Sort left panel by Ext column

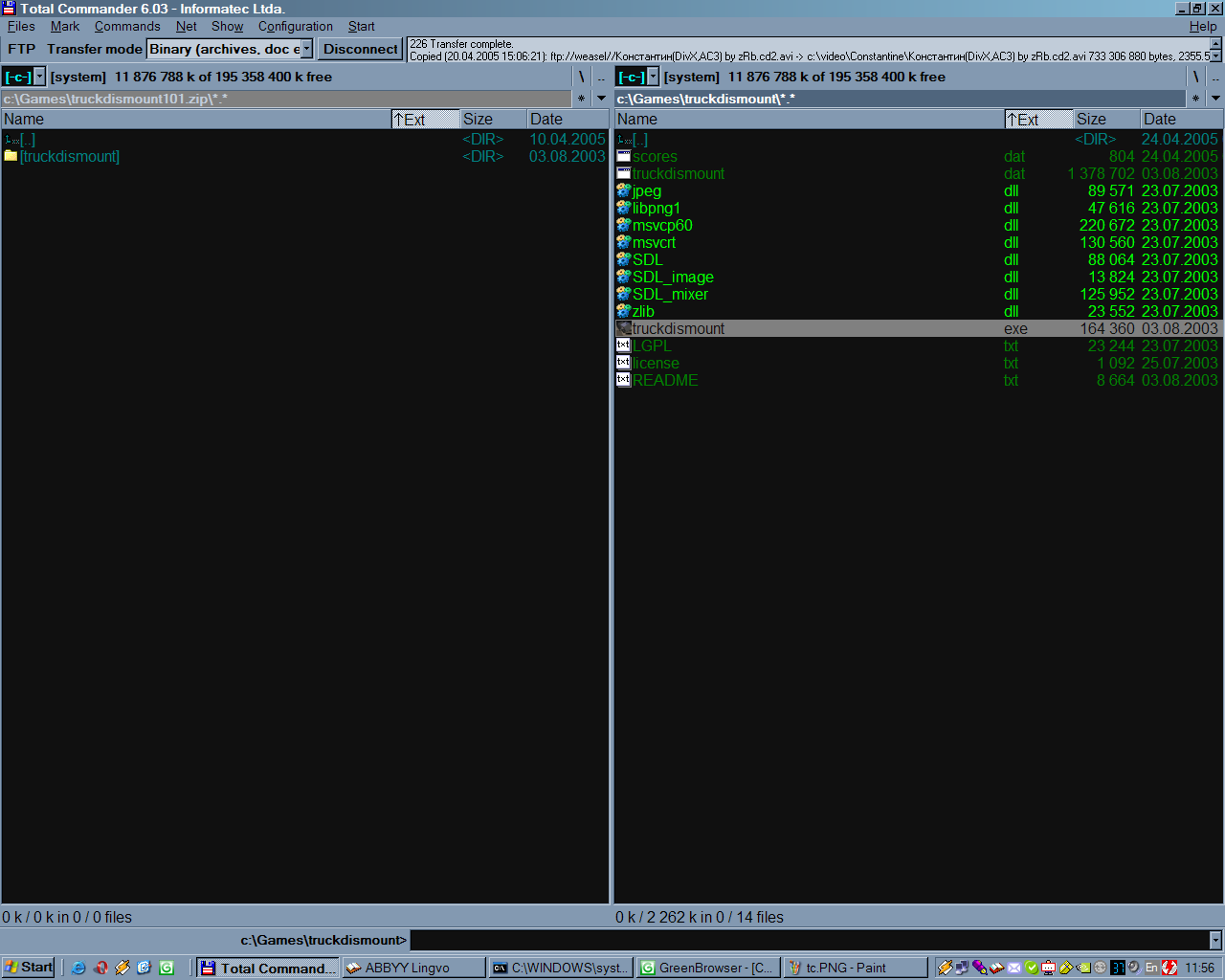point(426,119)
